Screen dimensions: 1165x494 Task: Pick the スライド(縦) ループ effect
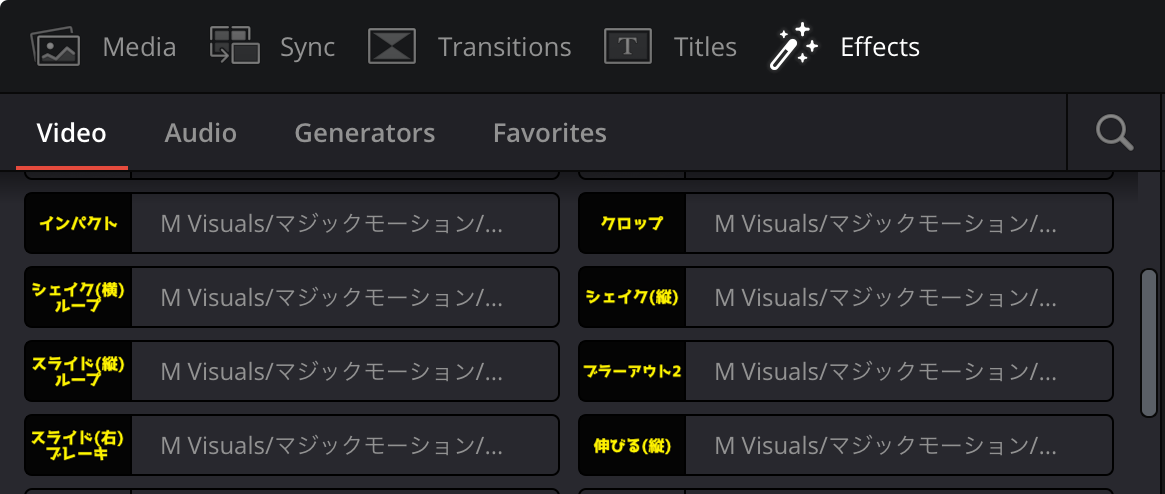point(291,371)
